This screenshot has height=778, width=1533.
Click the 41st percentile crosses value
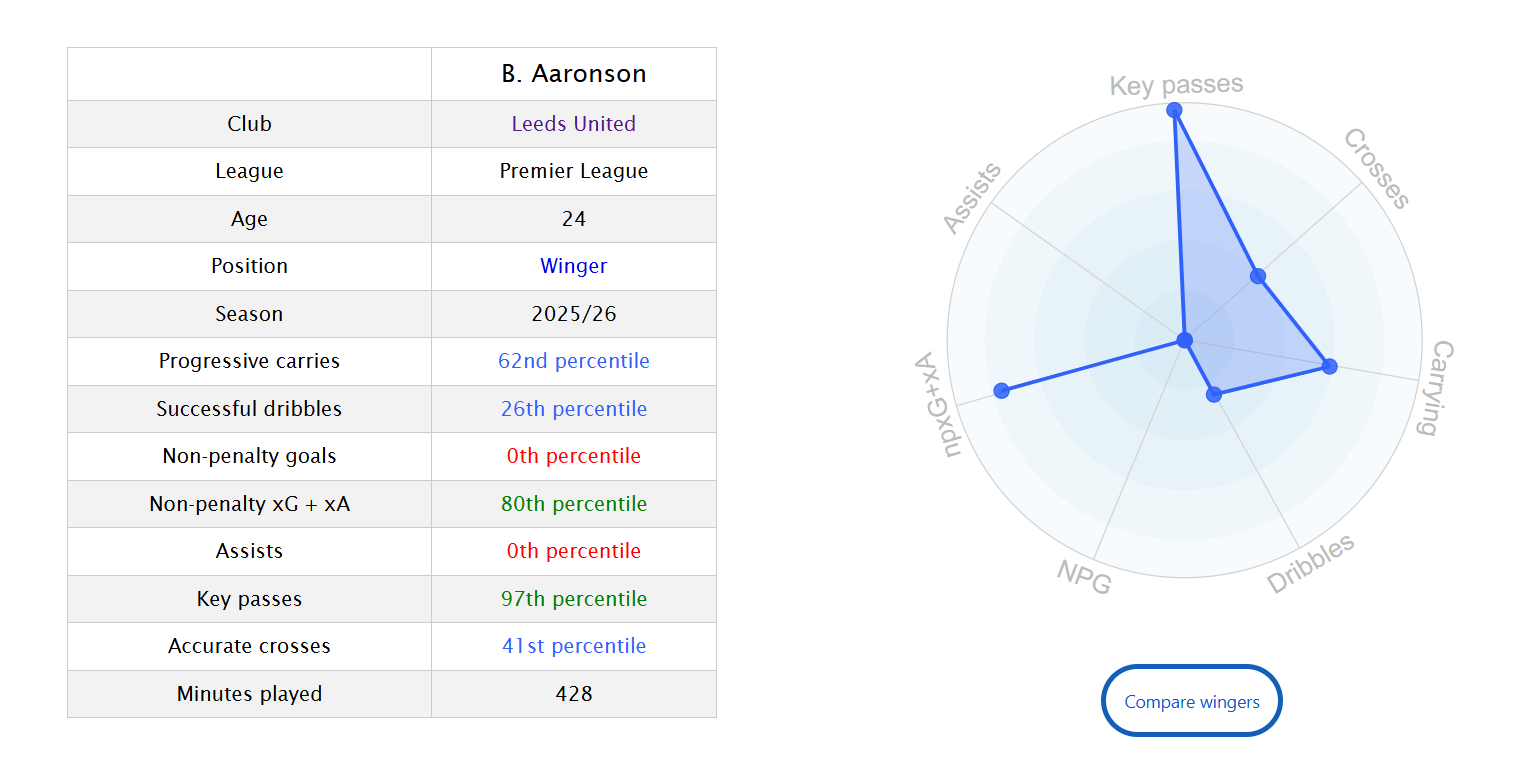[573, 646]
